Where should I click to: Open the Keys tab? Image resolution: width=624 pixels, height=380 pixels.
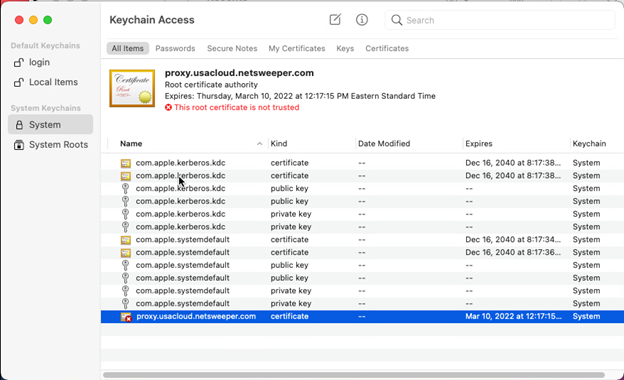click(x=345, y=49)
